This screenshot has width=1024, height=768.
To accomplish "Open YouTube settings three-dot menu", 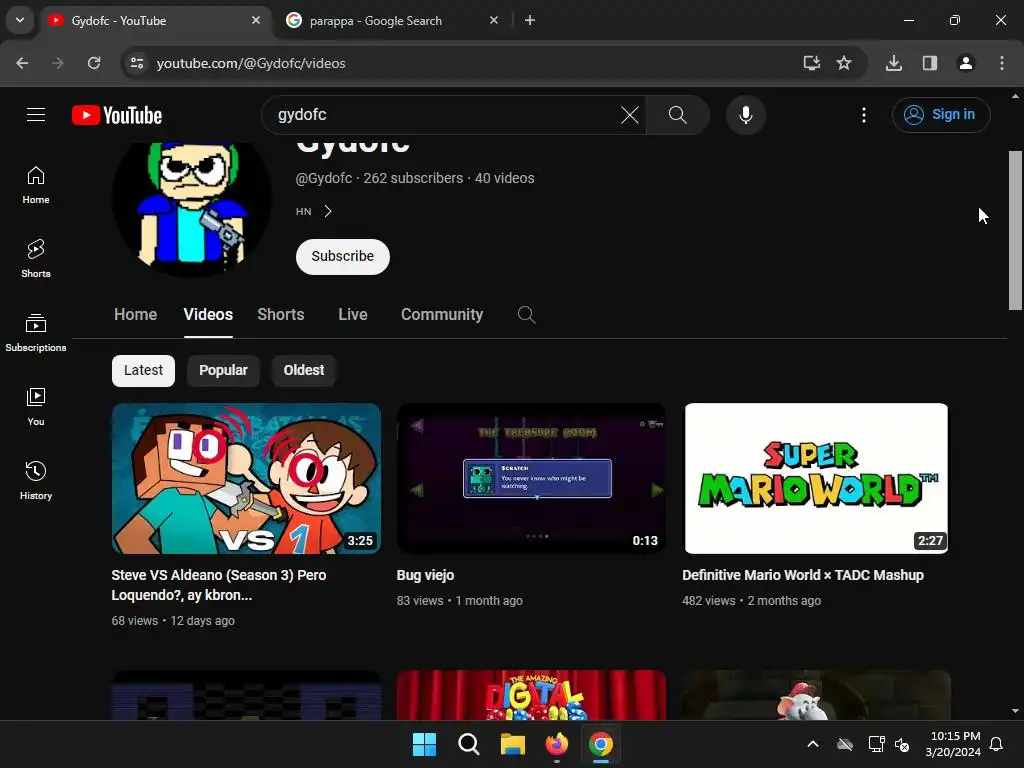I will (x=864, y=115).
